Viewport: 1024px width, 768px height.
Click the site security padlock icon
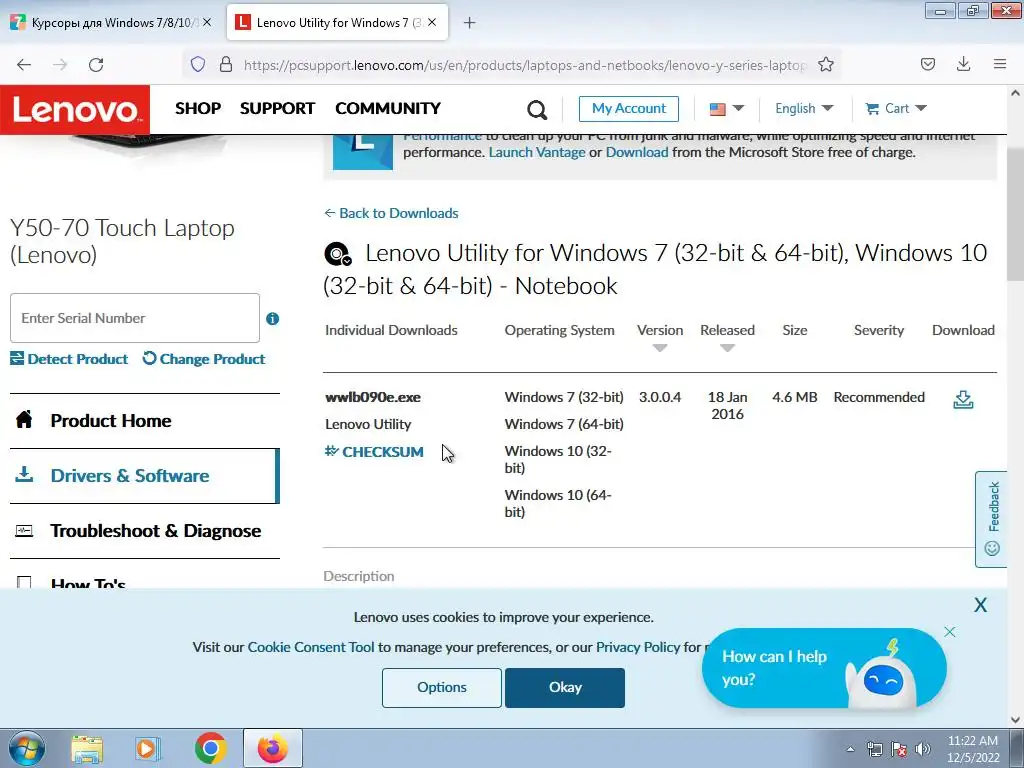click(x=226, y=64)
